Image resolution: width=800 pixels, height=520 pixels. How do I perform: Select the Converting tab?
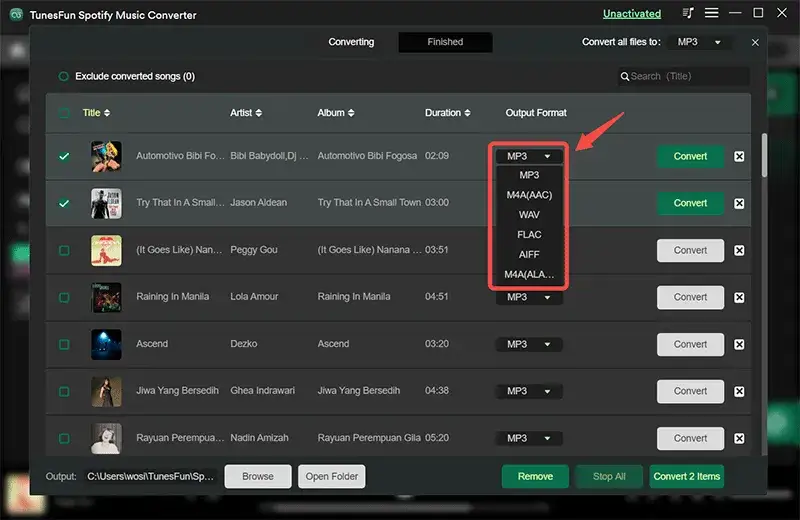(351, 42)
